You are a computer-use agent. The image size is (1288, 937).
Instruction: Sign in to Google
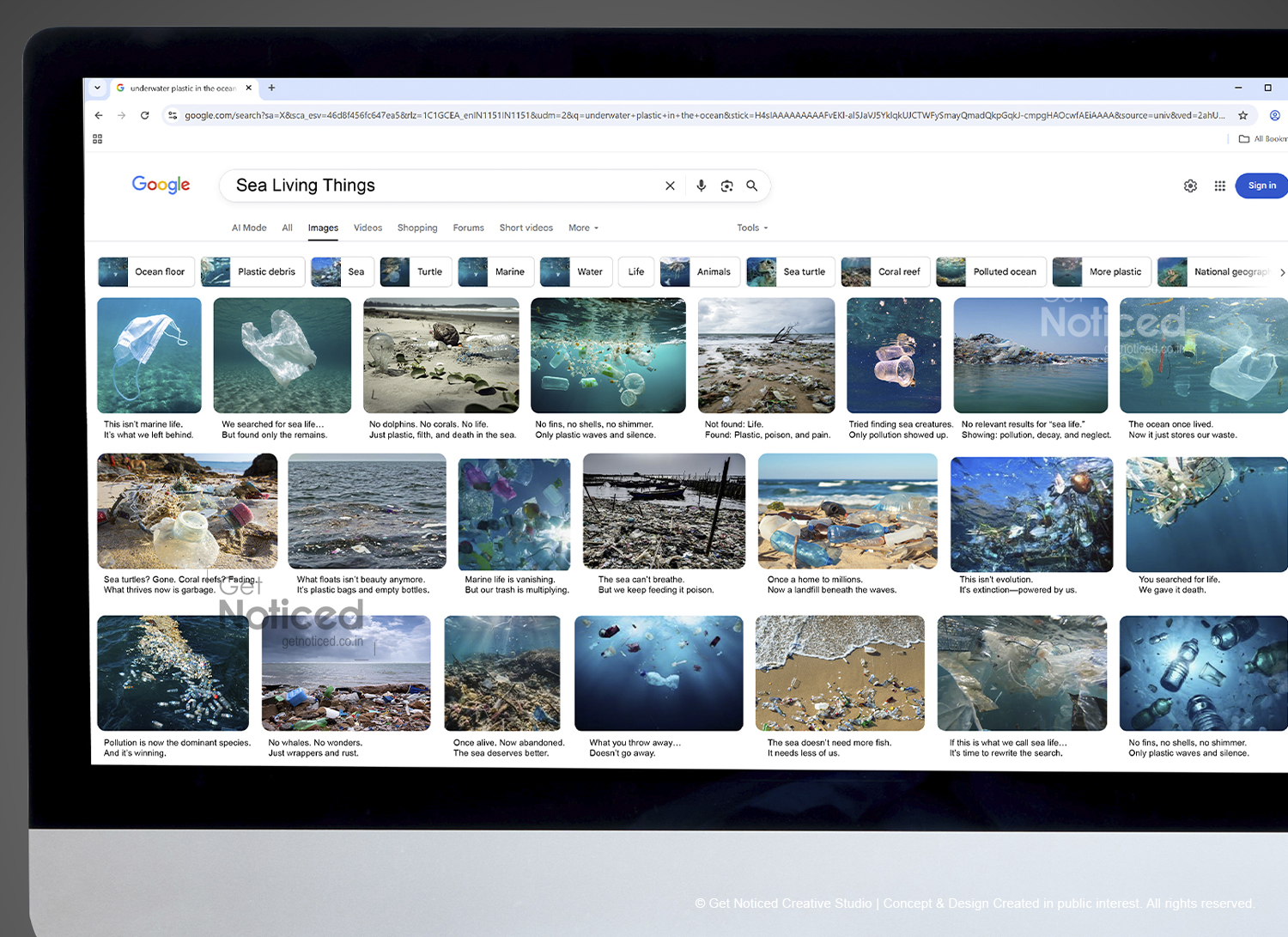[1261, 186]
